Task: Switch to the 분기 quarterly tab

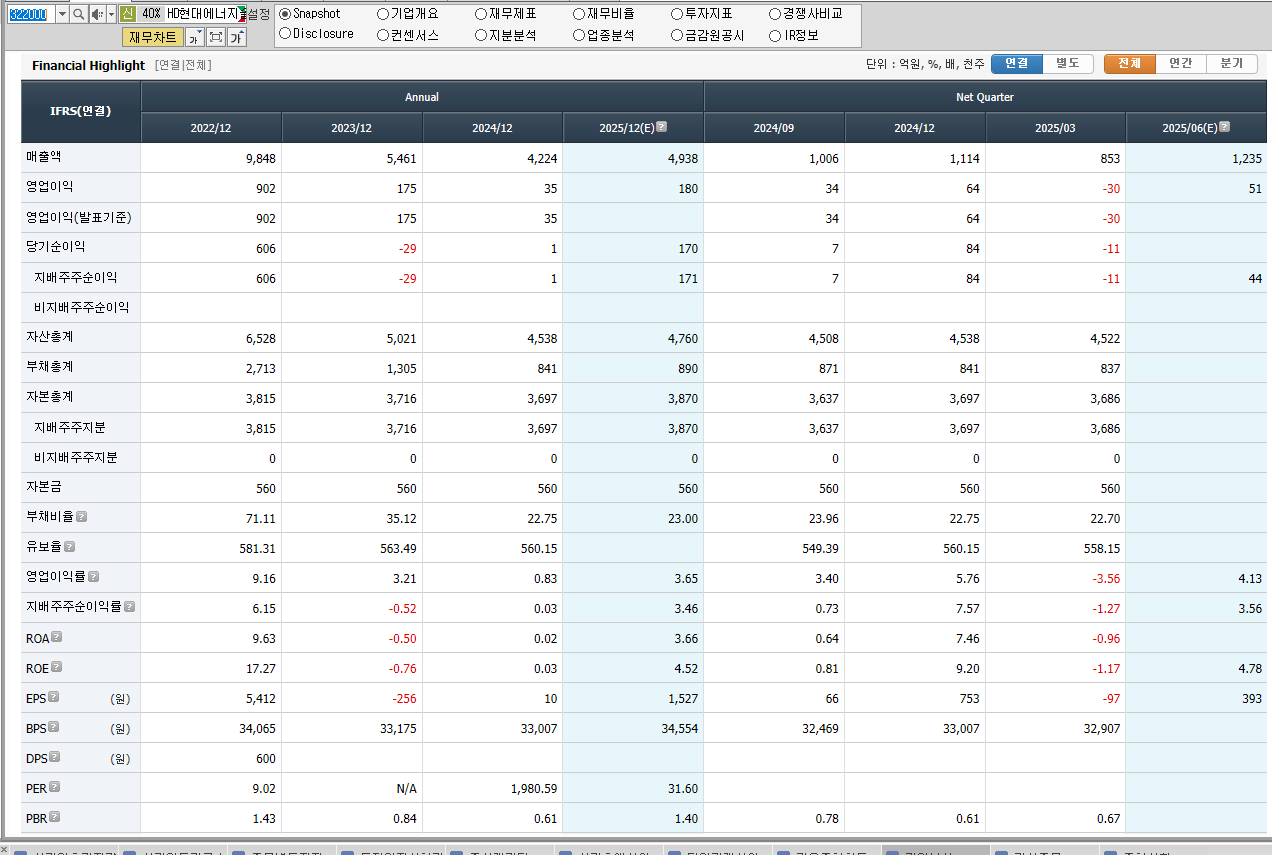Action: click(x=1231, y=63)
